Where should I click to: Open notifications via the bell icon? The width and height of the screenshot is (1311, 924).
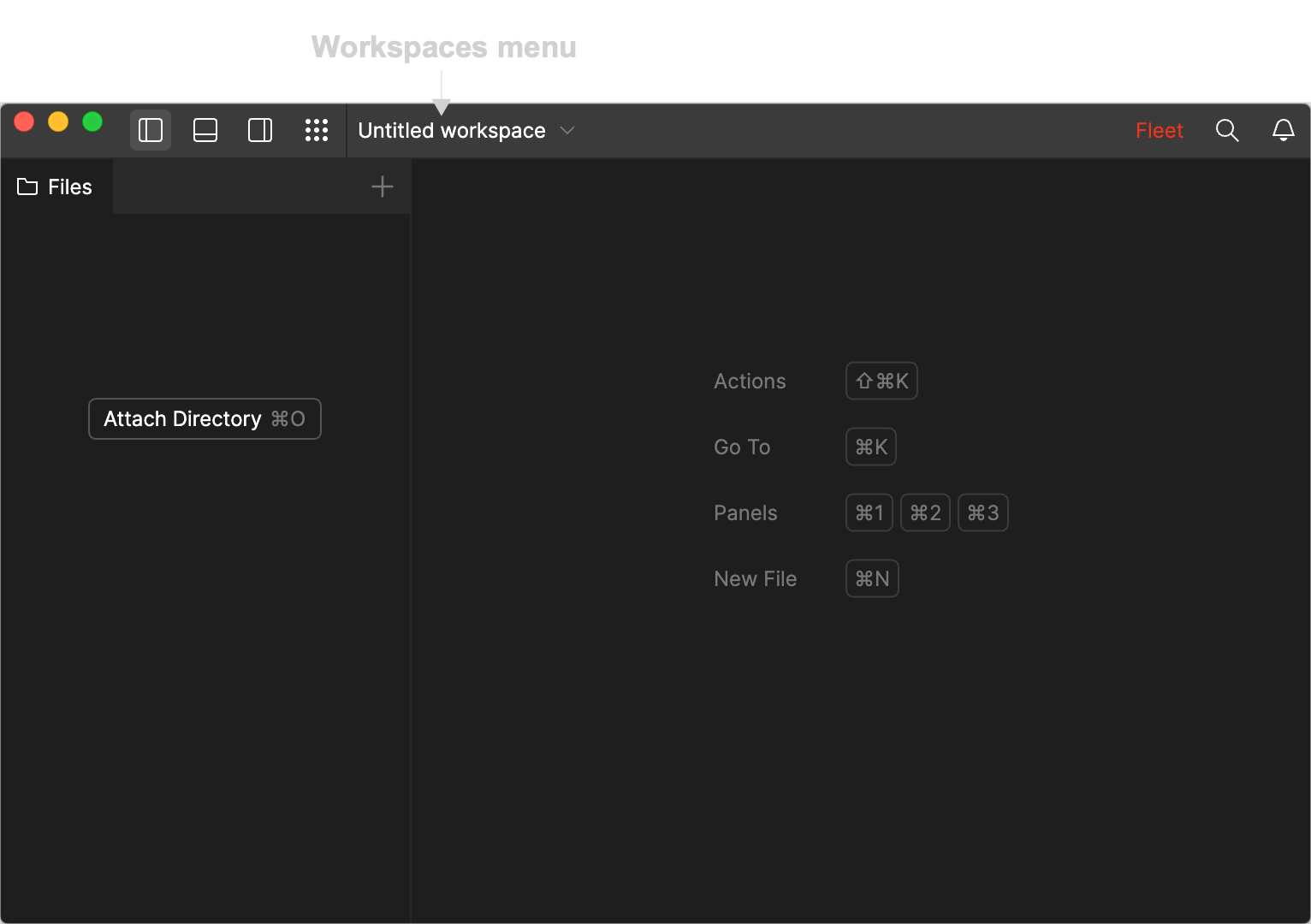click(x=1283, y=130)
